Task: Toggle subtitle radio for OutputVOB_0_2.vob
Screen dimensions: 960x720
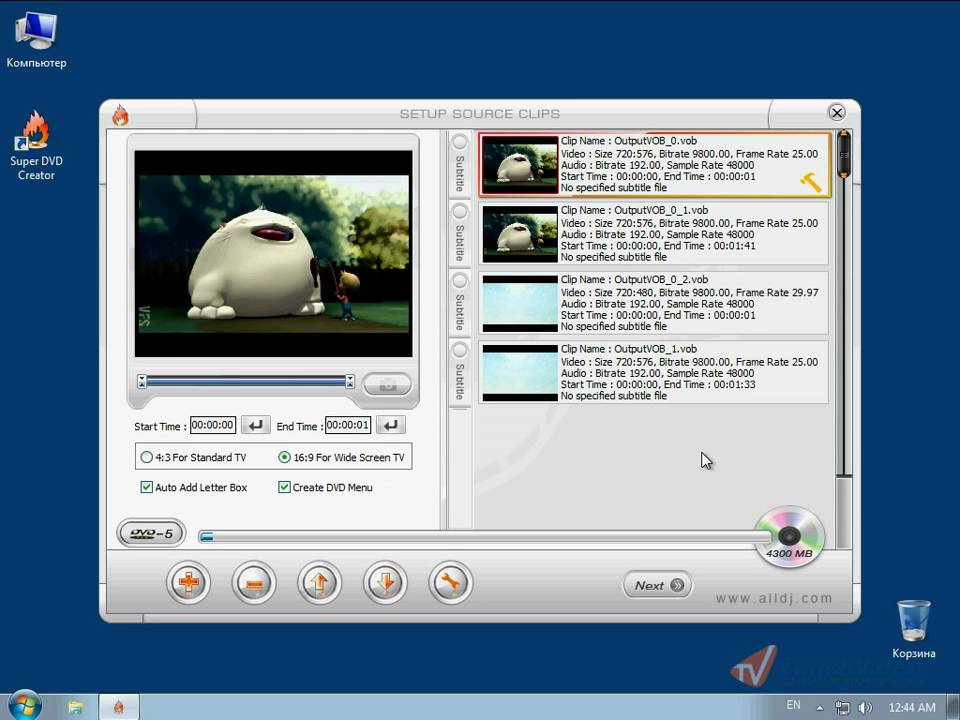Action: 459,281
